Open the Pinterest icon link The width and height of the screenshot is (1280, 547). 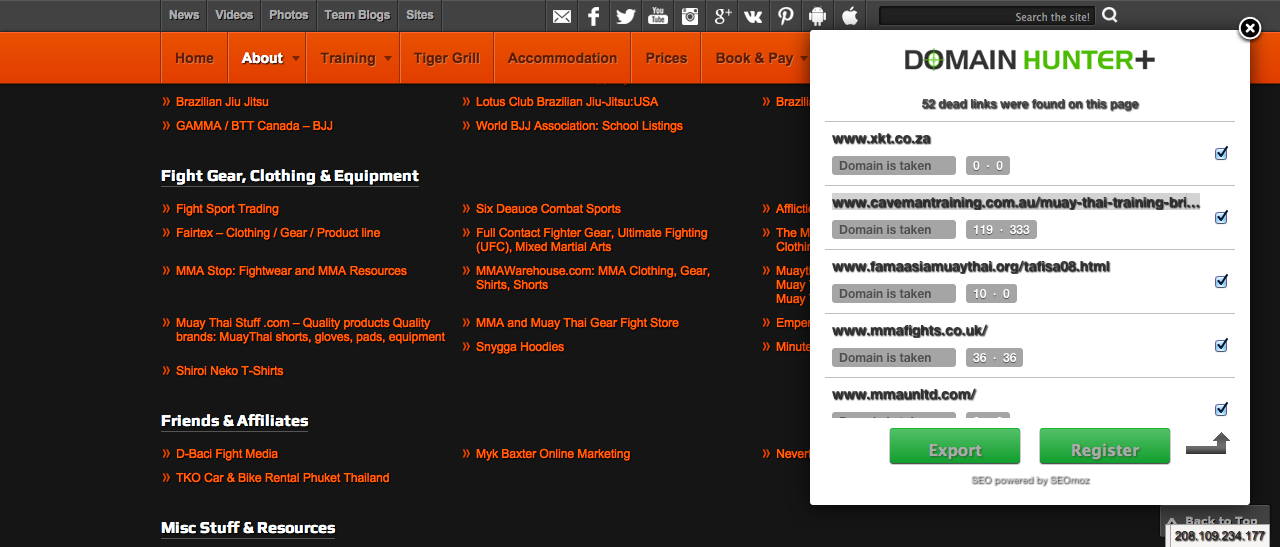point(786,16)
